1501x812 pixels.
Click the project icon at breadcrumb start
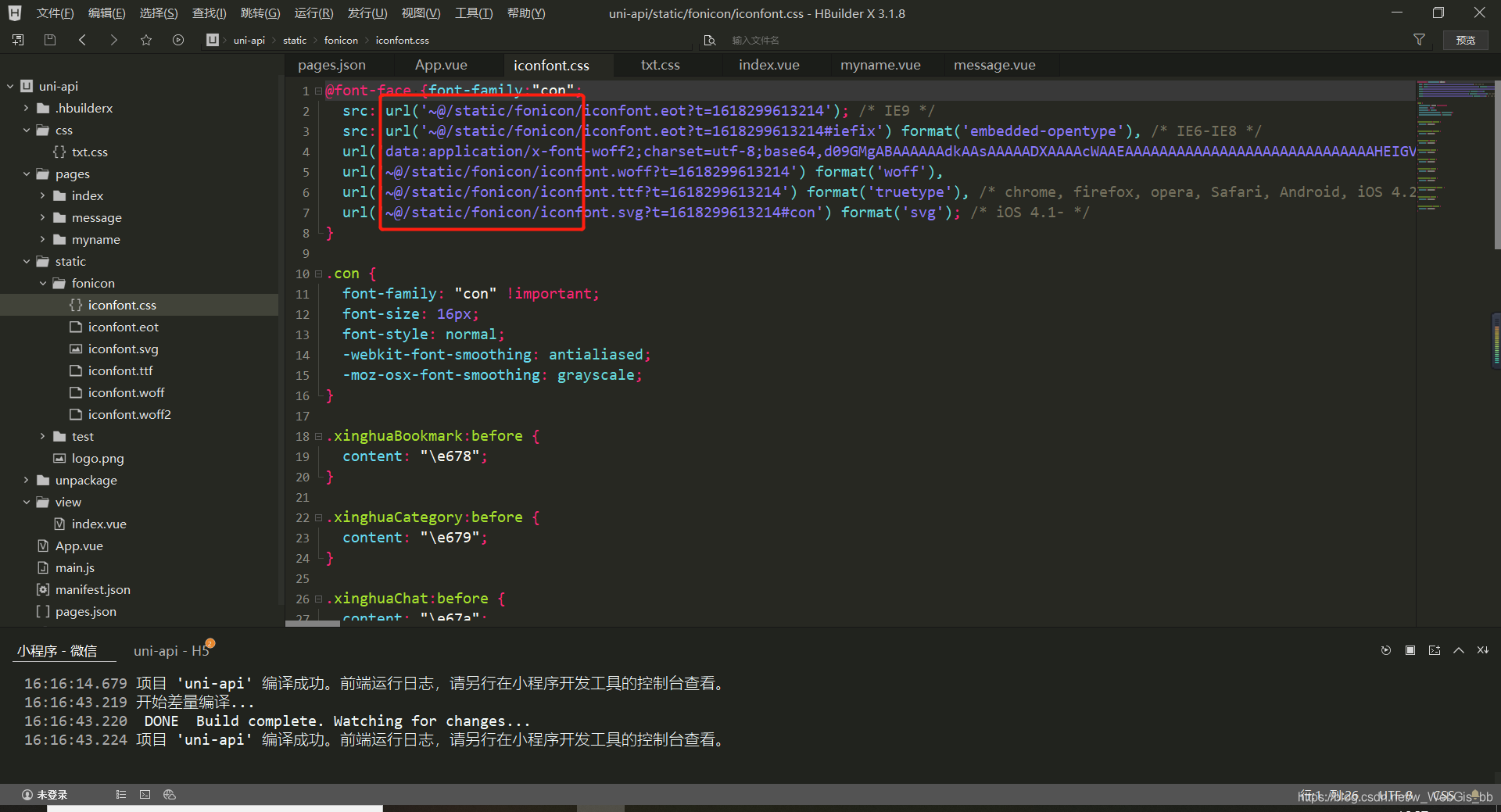click(213, 40)
